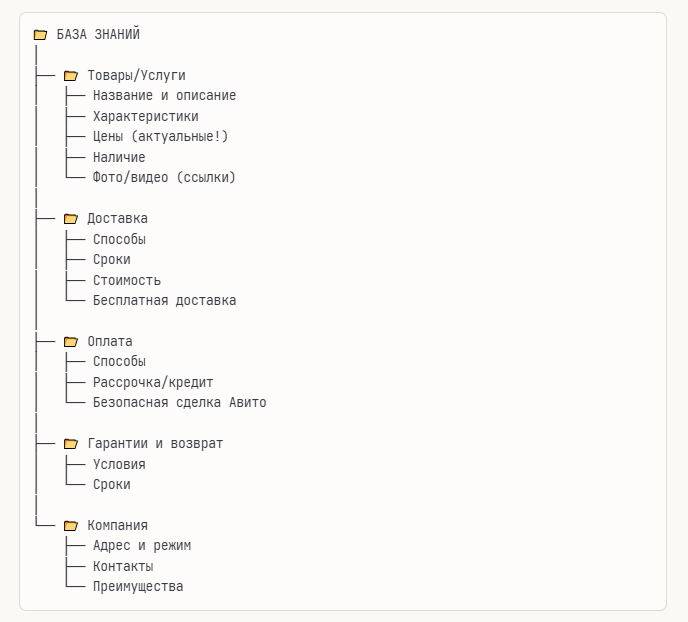Select the Наличие item

tap(119, 158)
